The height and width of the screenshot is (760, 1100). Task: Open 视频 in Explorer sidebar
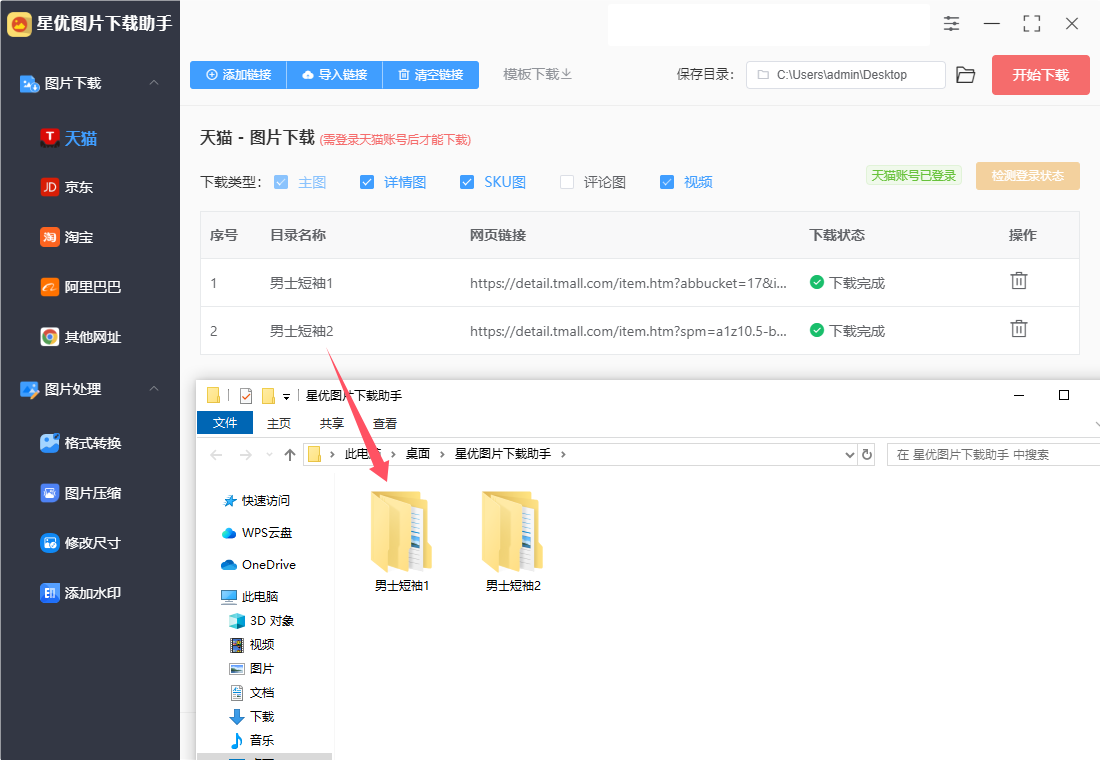[x=252, y=645]
